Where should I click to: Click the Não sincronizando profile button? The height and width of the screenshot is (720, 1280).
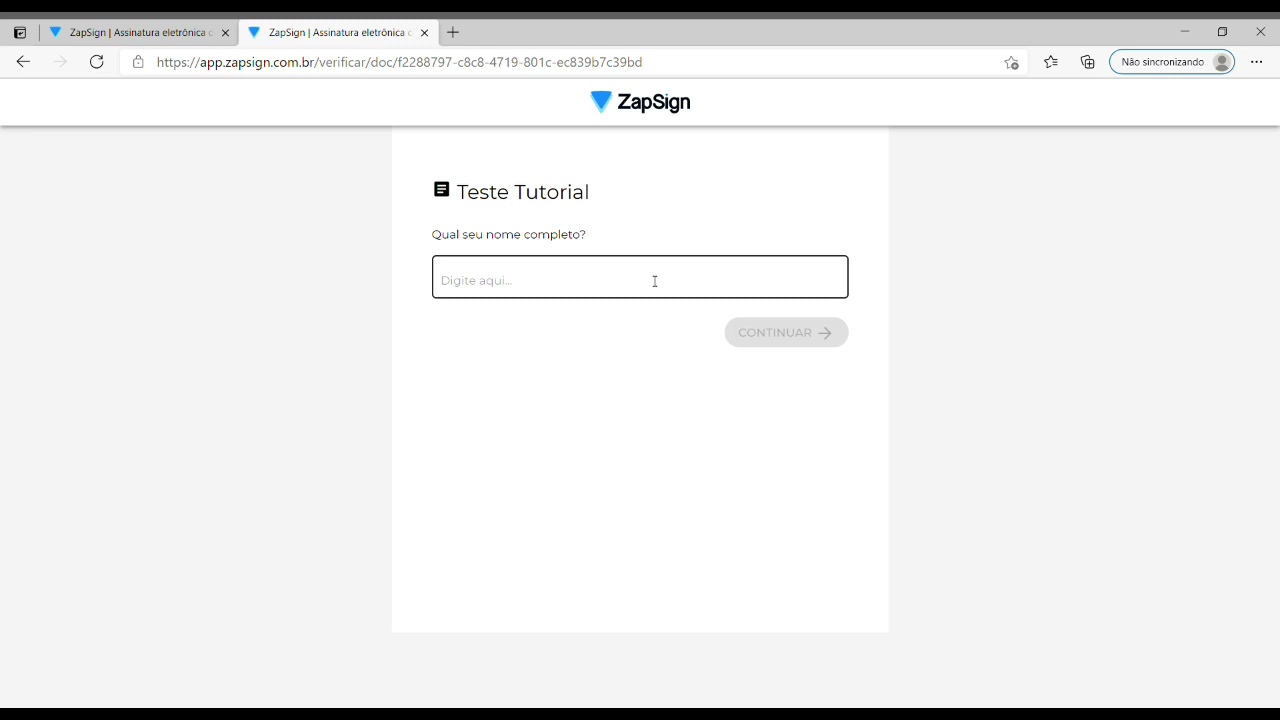pyautogui.click(x=1172, y=62)
